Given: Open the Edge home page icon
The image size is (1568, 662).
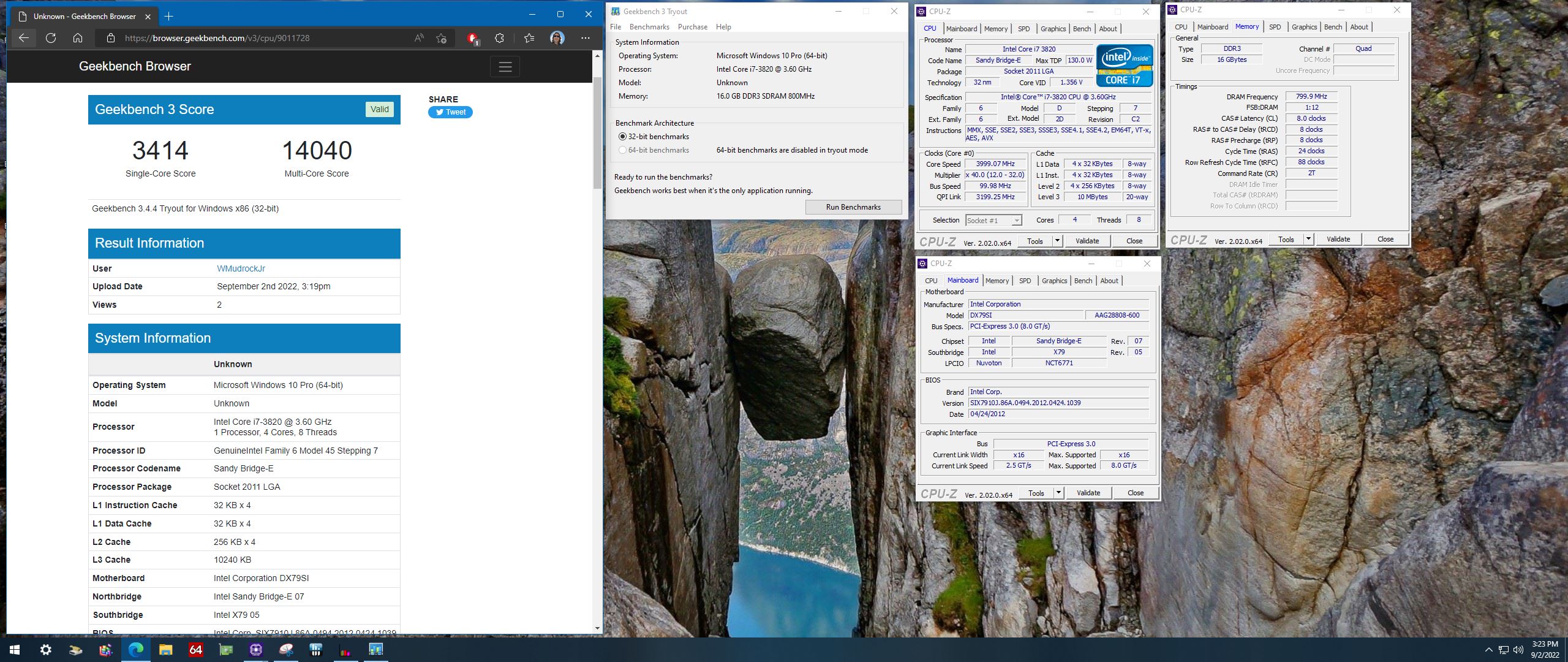Looking at the screenshot, I should point(78,38).
